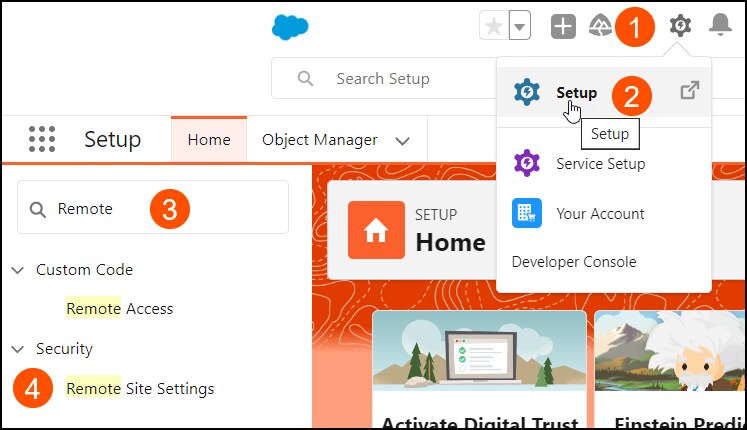Open the notifications bell
The height and width of the screenshot is (430, 747).
point(720,25)
